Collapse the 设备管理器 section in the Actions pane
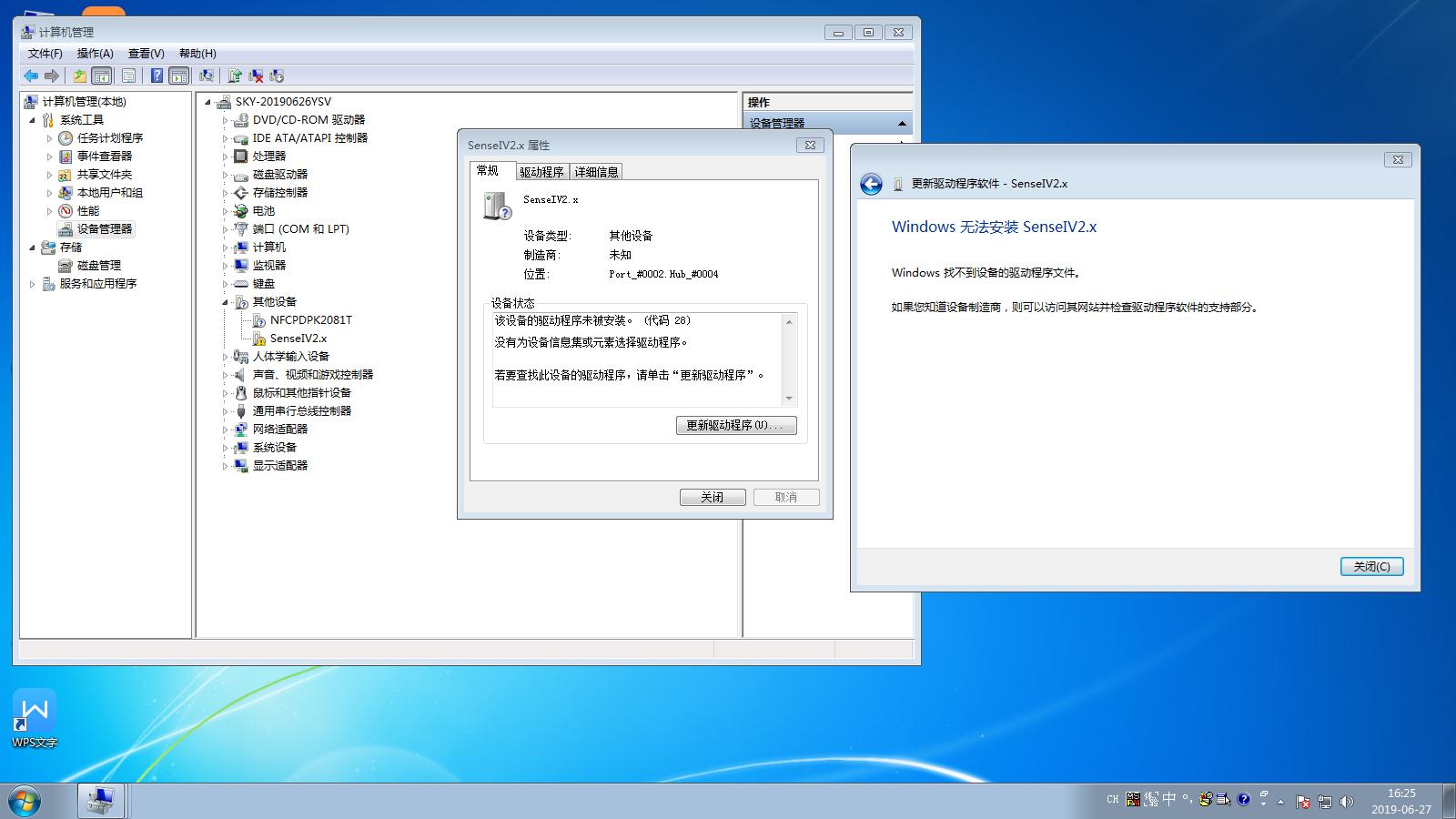Image resolution: width=1456 pixels, height=819 pixels. pyautogui.click(x=902, y=123)
